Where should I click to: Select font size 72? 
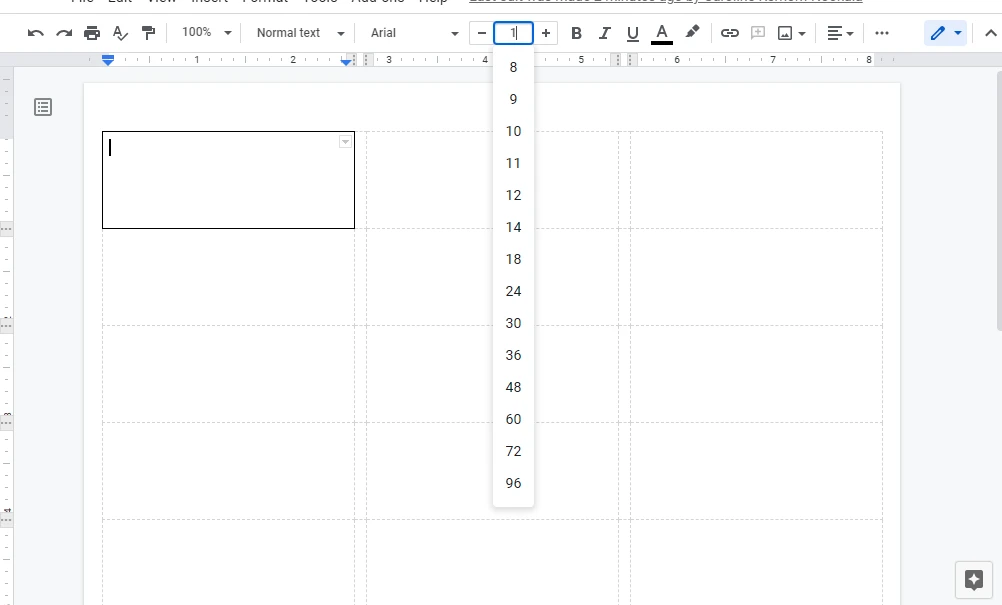[513, 451]
